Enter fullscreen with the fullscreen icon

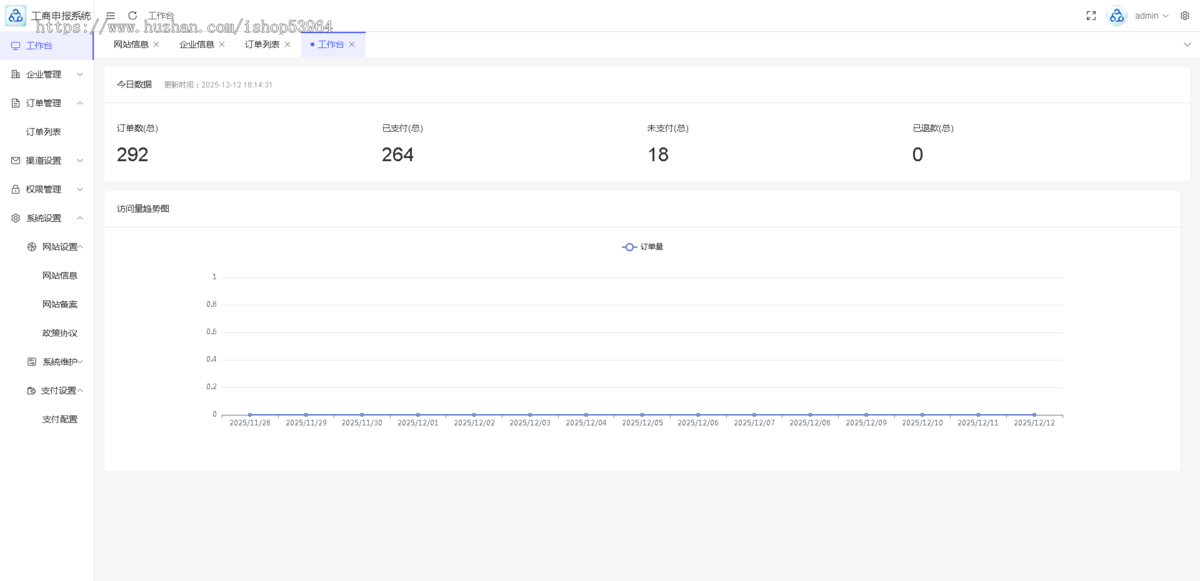1091,16
